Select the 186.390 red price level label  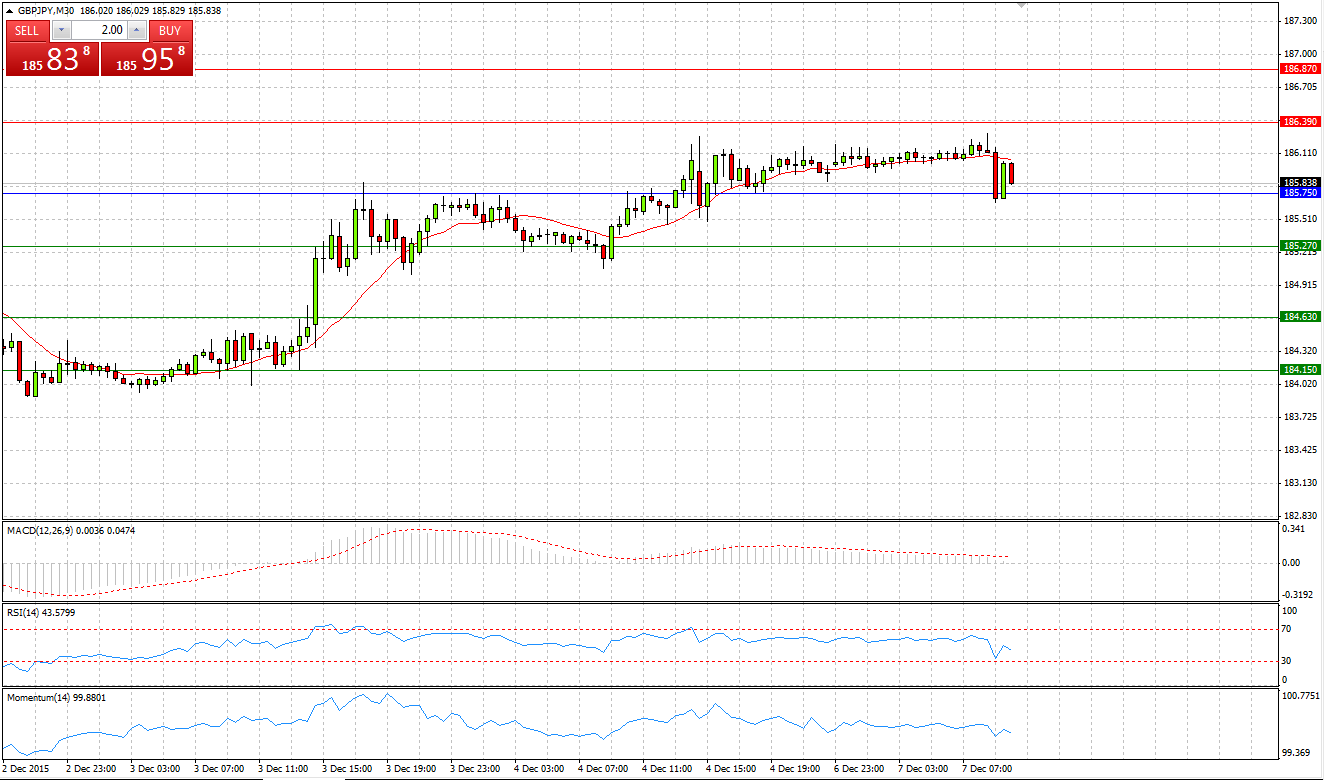click(1300, 122)
